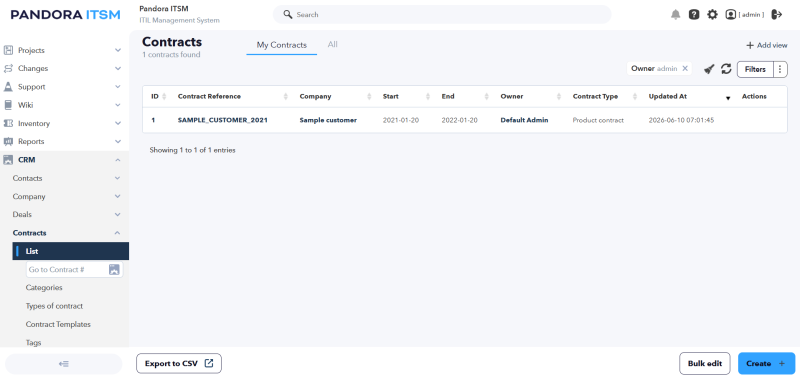Click the 2021-01-20 start date cell
The image size is (800, 377).
tap(401, 120)
